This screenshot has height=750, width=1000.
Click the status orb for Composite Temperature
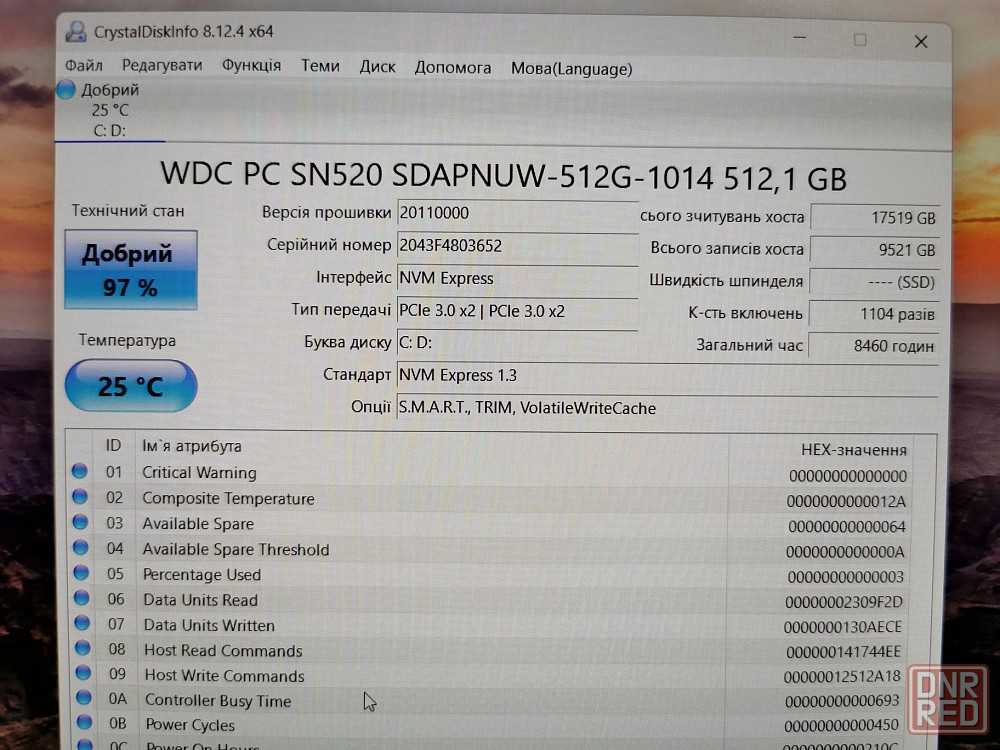coord(80,496)
